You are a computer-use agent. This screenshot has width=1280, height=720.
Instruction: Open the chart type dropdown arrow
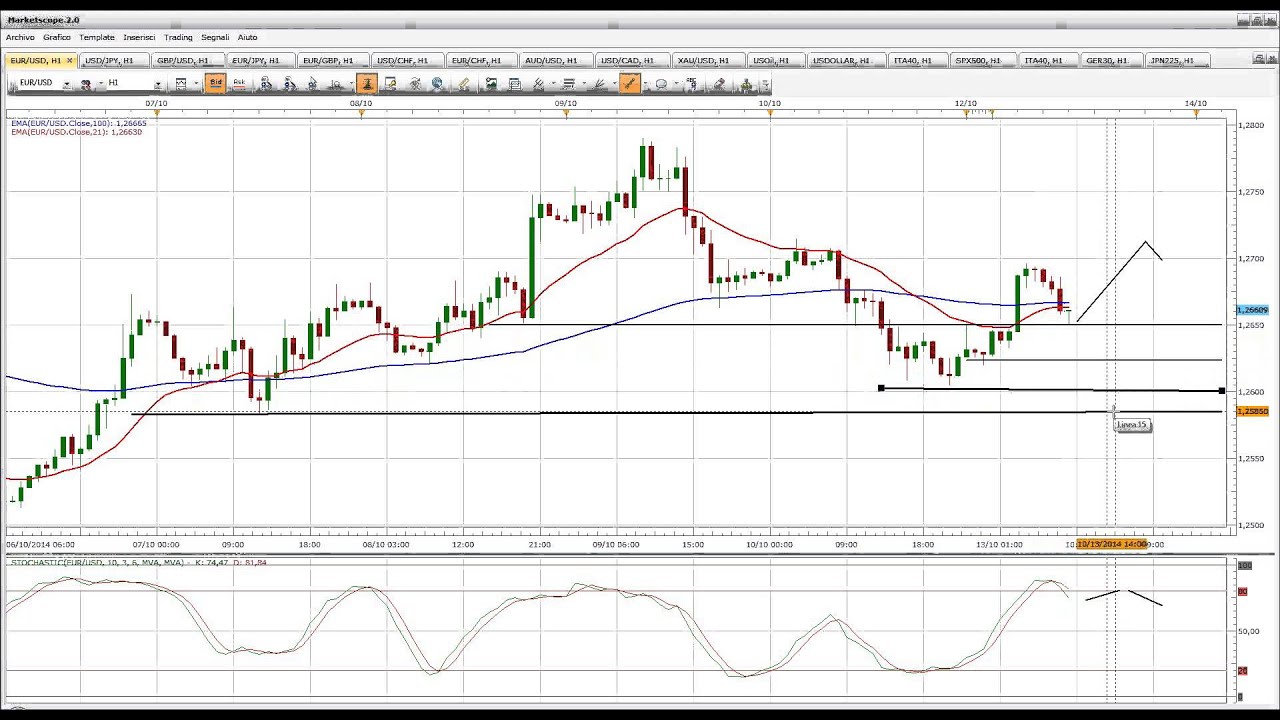(196, 84)
